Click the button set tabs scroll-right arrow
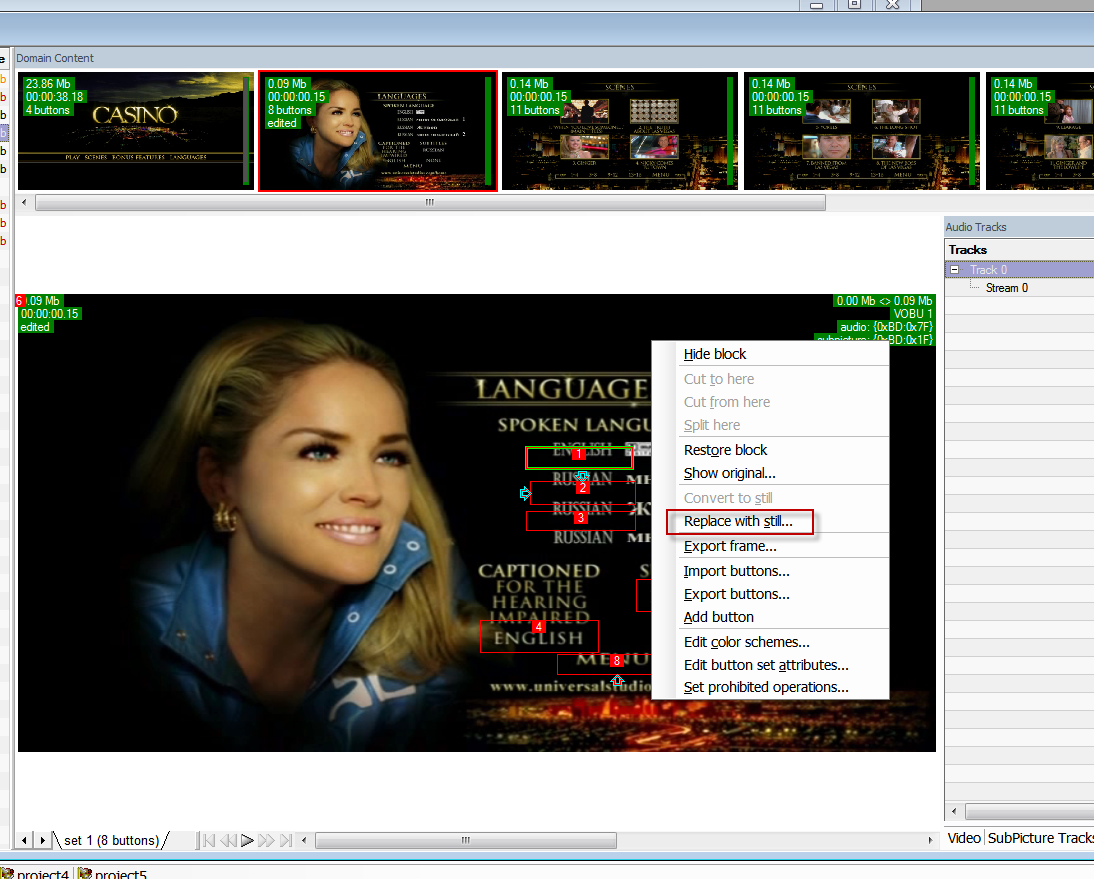Viewport: 1094px width, 879px height. pyautogui.click(x=43, y=841)
